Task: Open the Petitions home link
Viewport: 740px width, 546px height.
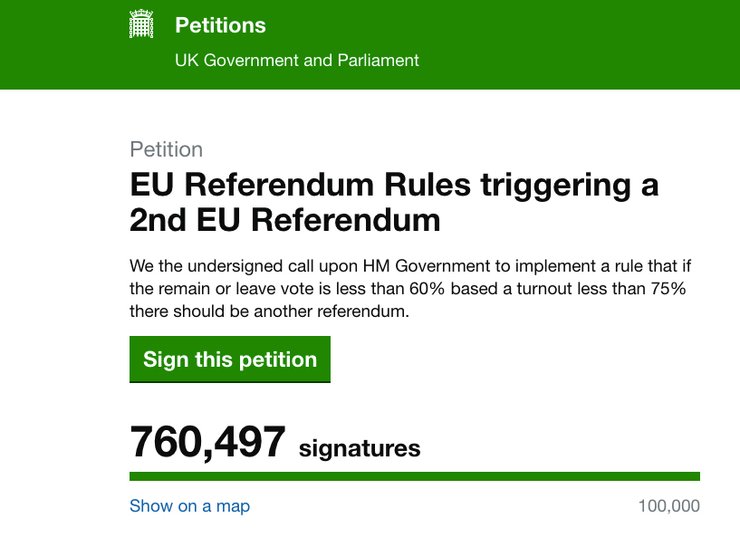Action: pos(220,25)
